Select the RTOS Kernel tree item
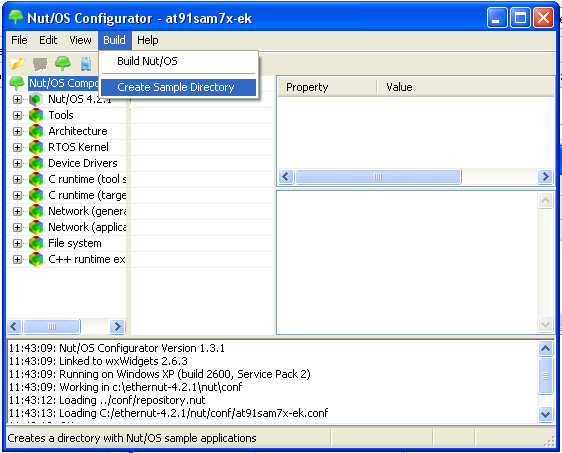562x453 pixels. [78, 147]
